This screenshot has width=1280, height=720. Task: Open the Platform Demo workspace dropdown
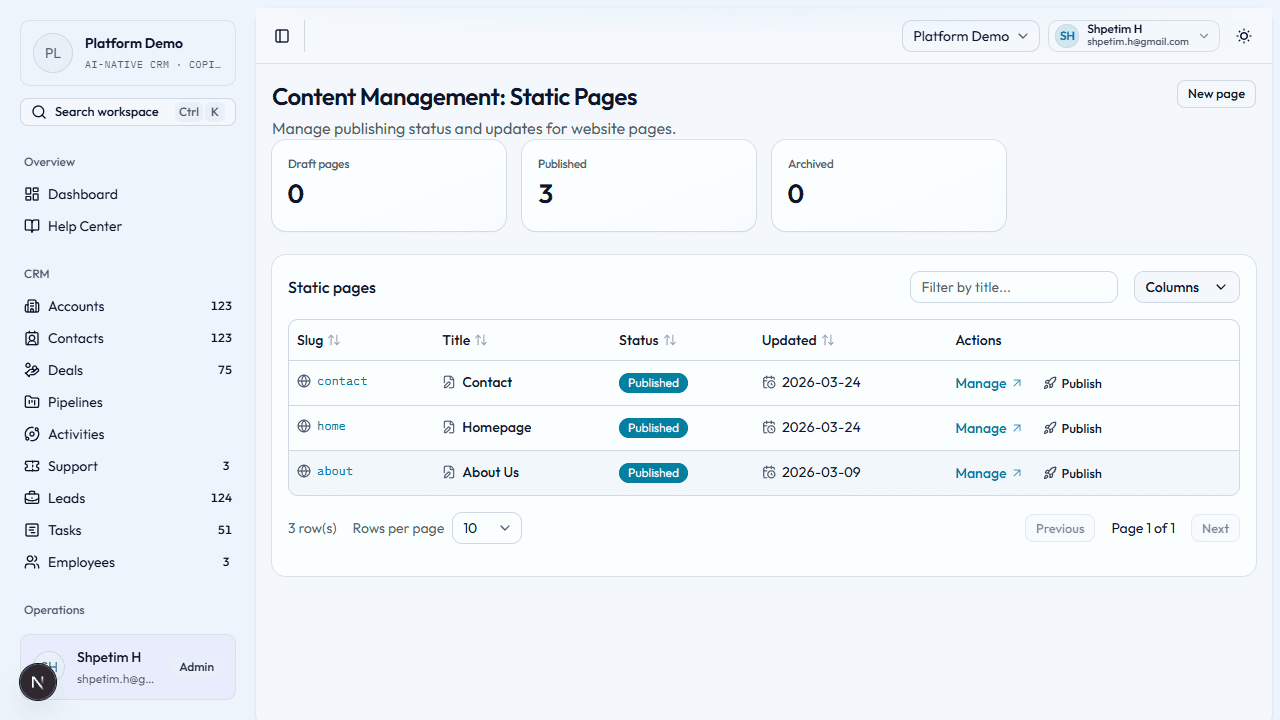pyautogui.click(x=969, y=36)
